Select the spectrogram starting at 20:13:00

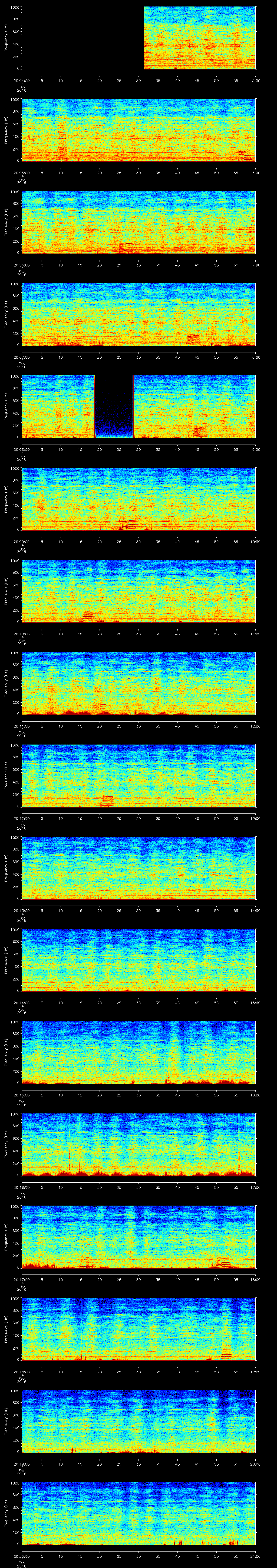coord(139,868)
